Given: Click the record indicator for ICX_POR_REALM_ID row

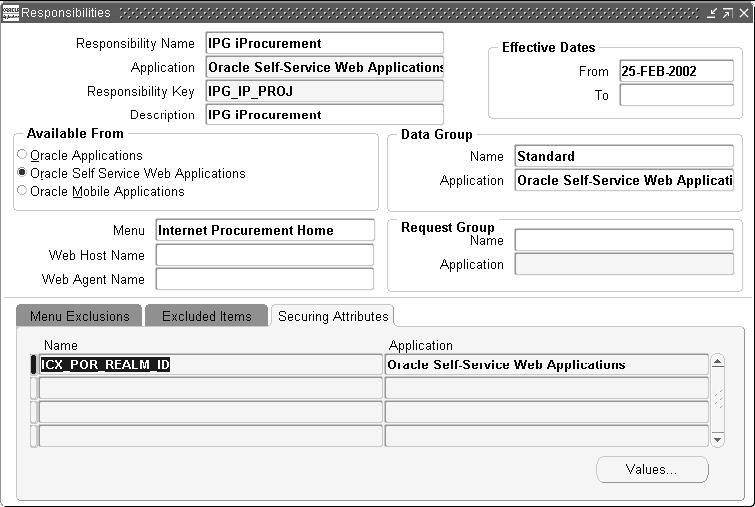Looking at the screenshot, I should (33, 364).
